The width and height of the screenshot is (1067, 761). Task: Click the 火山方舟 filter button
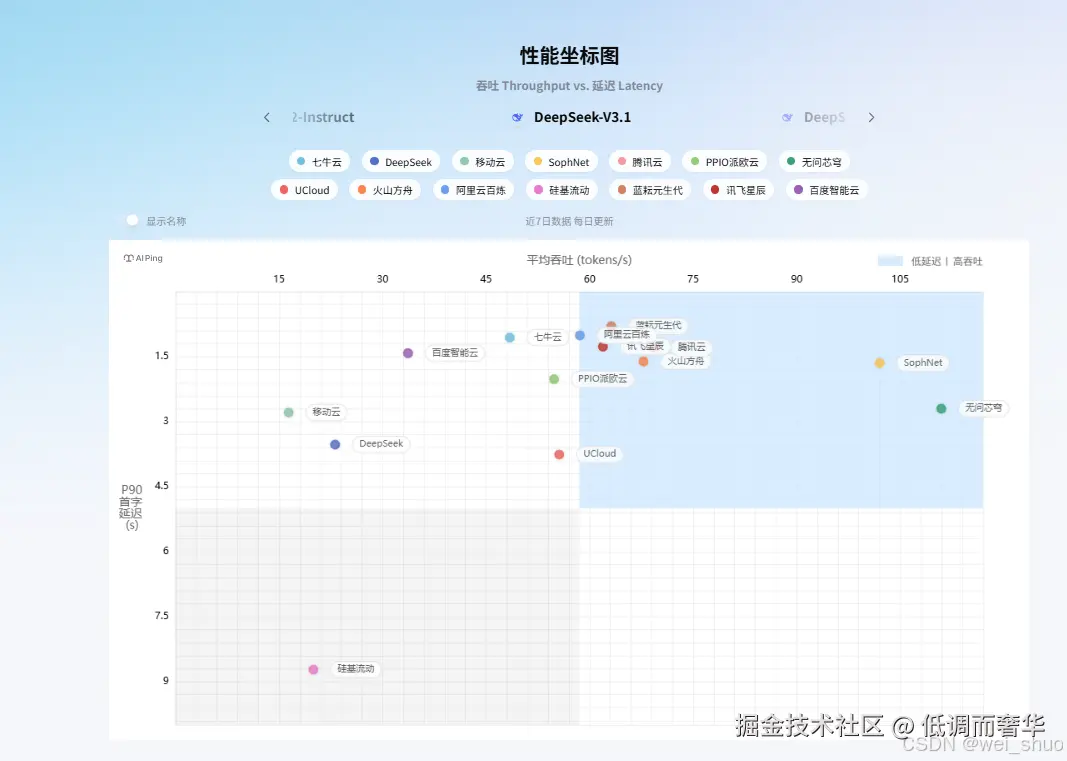pos(385,189)
